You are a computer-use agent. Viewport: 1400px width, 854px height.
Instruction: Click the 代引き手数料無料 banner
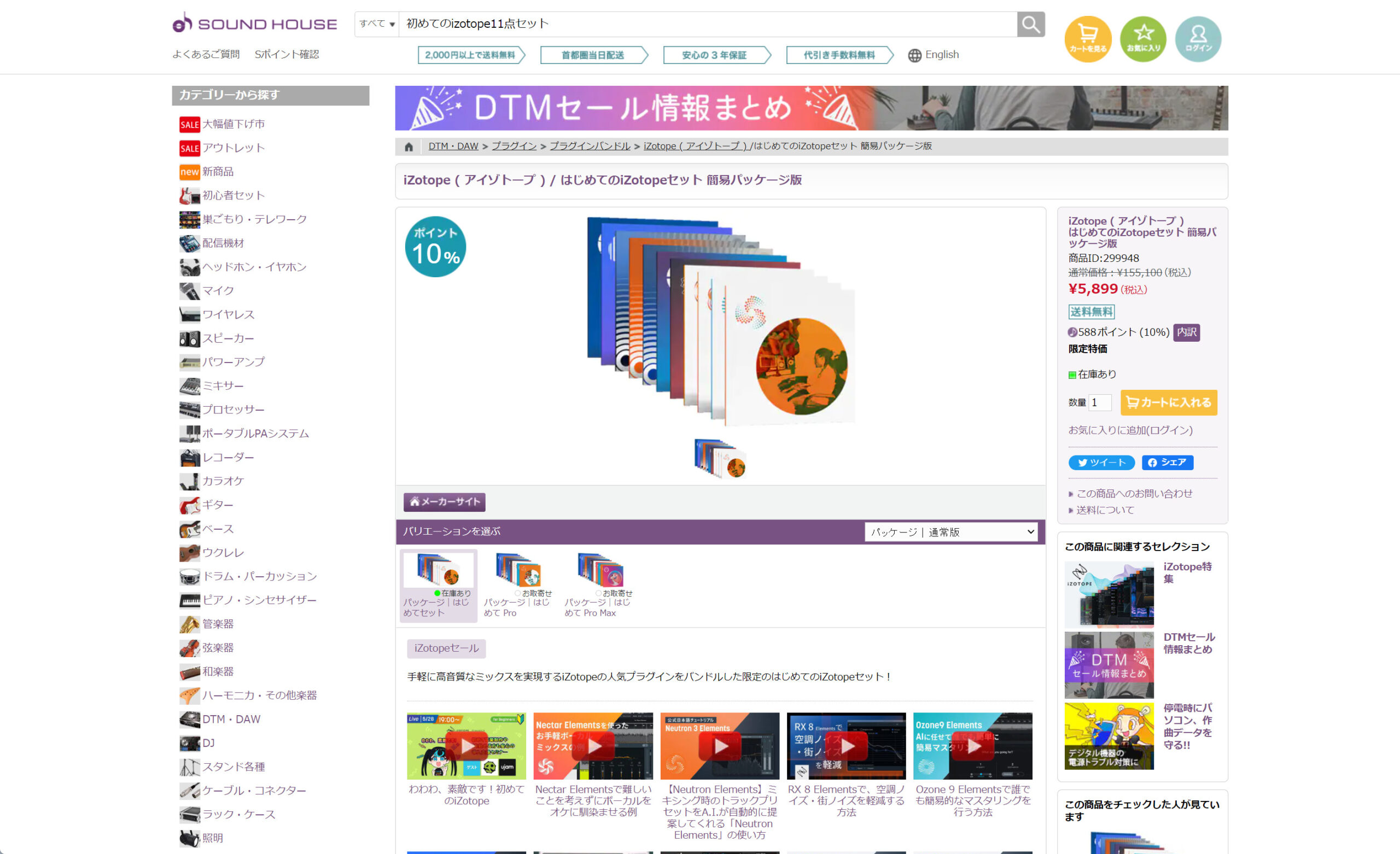[839, 55]
